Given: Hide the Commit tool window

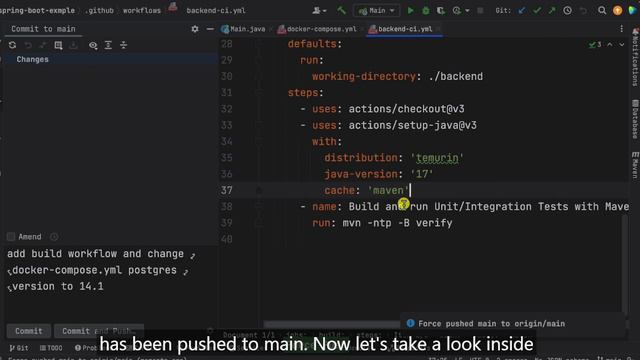Looking at the screenshot, I should pos(210,29).
